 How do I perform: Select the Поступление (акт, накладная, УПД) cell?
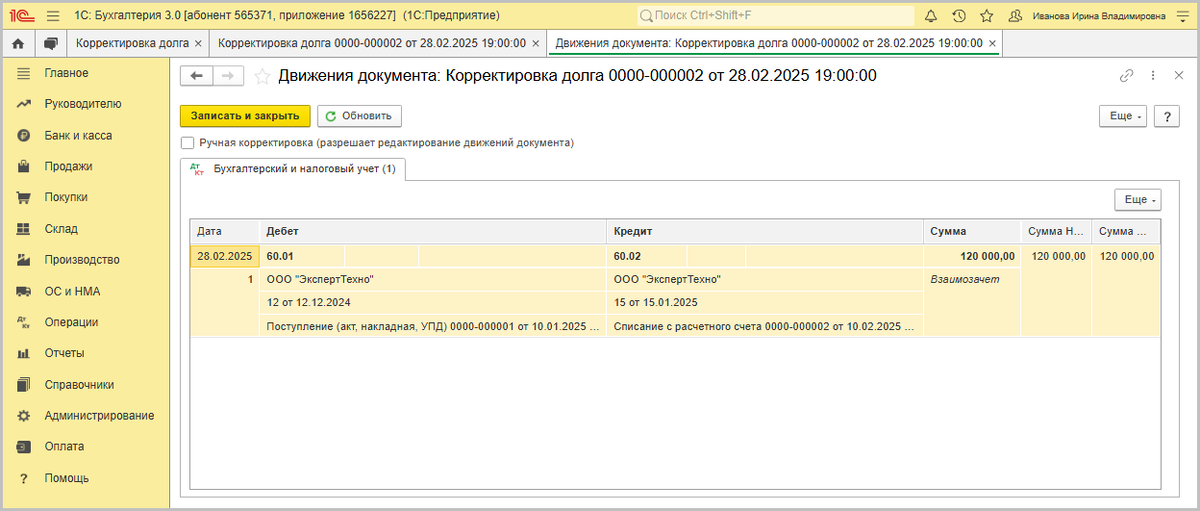coord(433,326)
